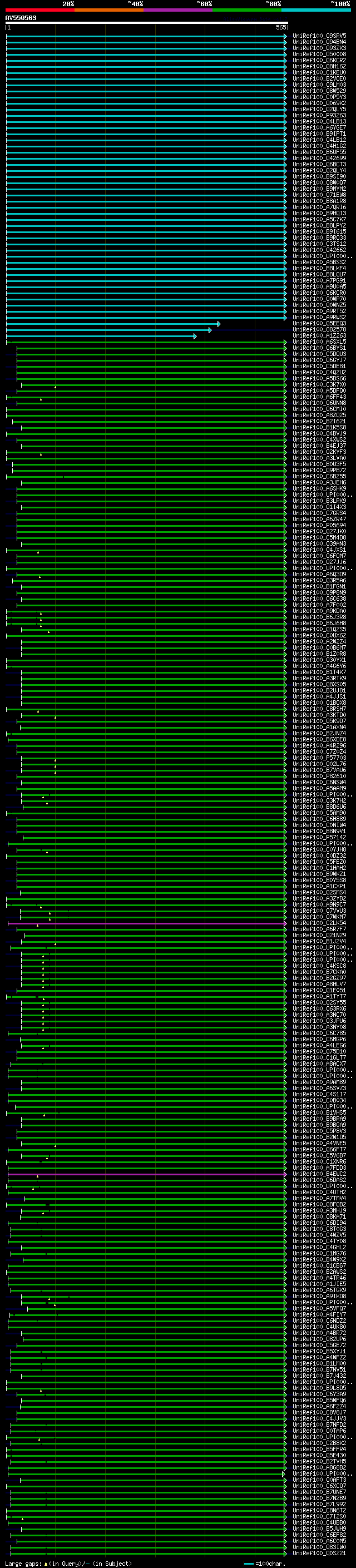Viewport: 356px width, 1568px height.
Task: Open hit UniRef100_O50008
Action: coord(319,54)
